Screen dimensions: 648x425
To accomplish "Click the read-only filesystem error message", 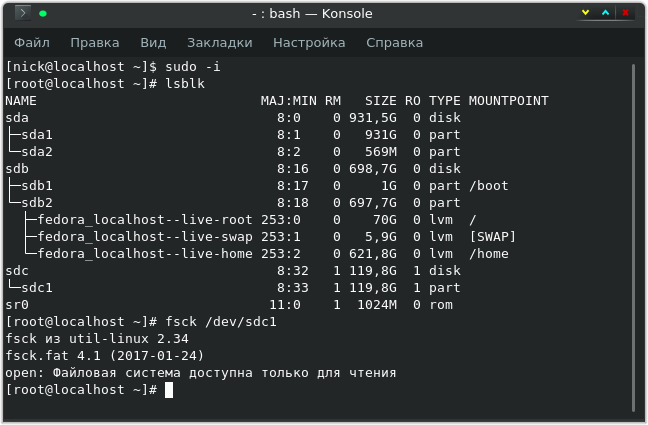I will click(x=200, y=373).
